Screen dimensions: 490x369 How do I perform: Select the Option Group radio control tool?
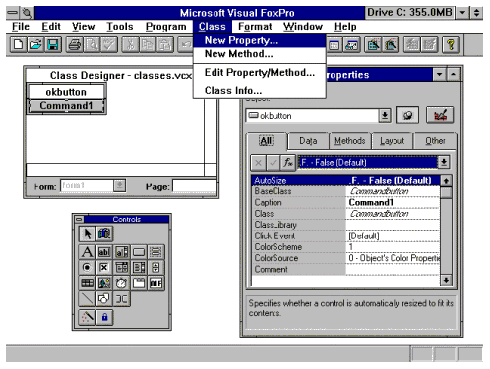[x=87, y=267]
